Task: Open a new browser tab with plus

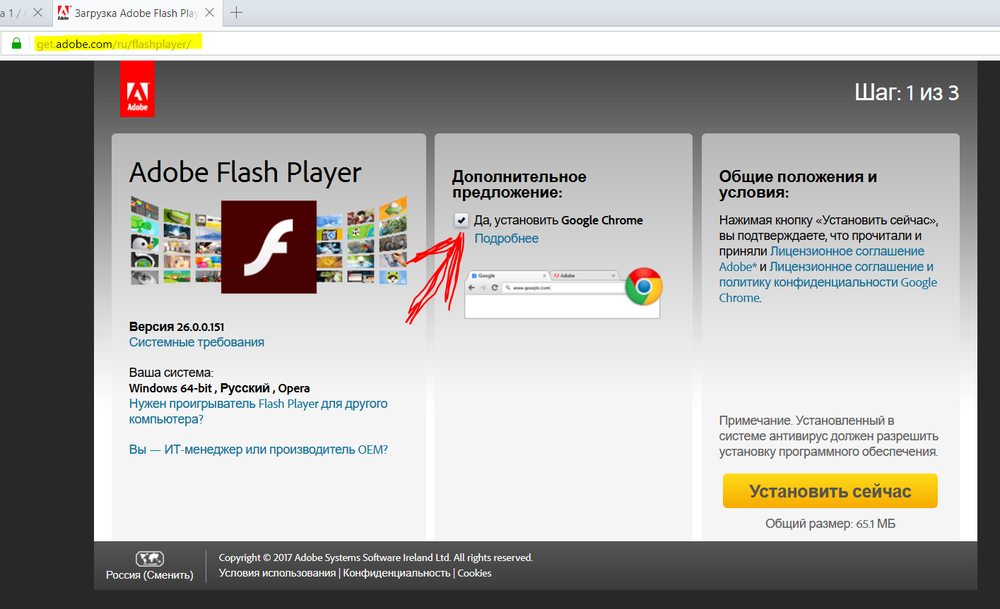Action: click(236, 13)
